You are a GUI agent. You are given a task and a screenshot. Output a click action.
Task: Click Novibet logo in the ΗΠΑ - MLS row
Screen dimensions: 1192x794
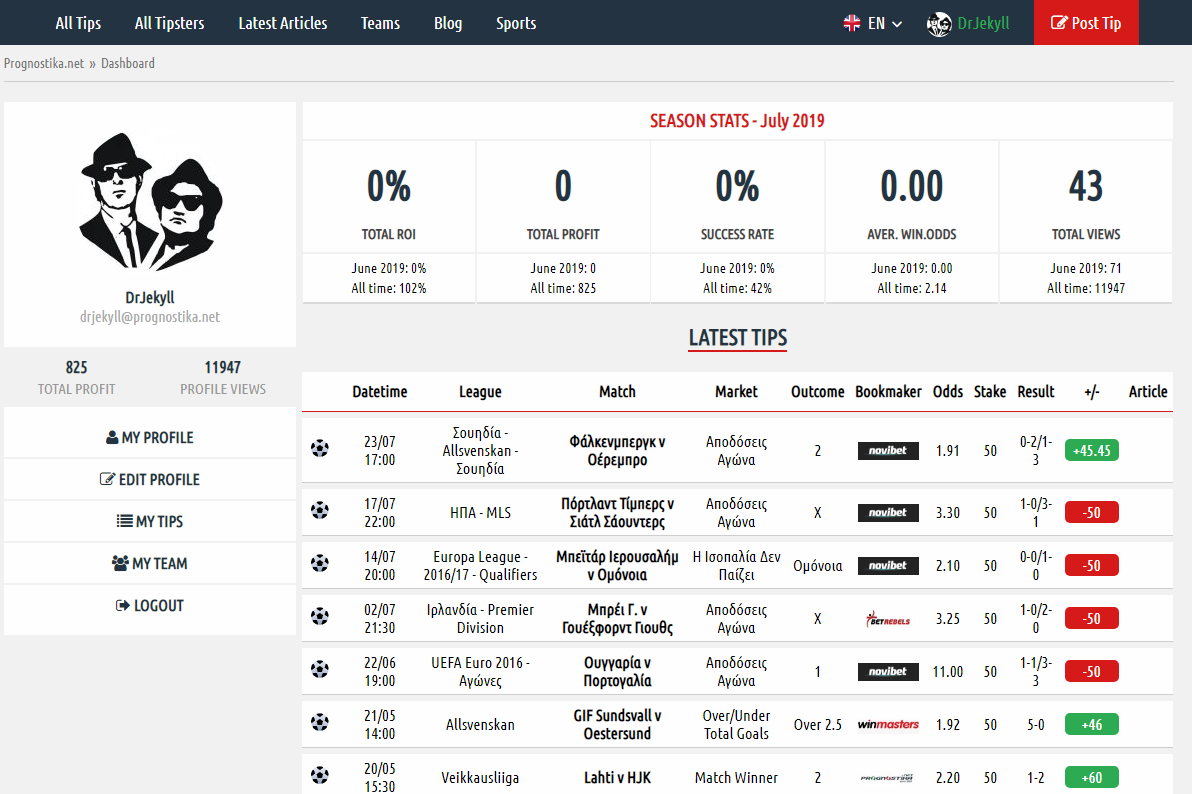(888, 513)
